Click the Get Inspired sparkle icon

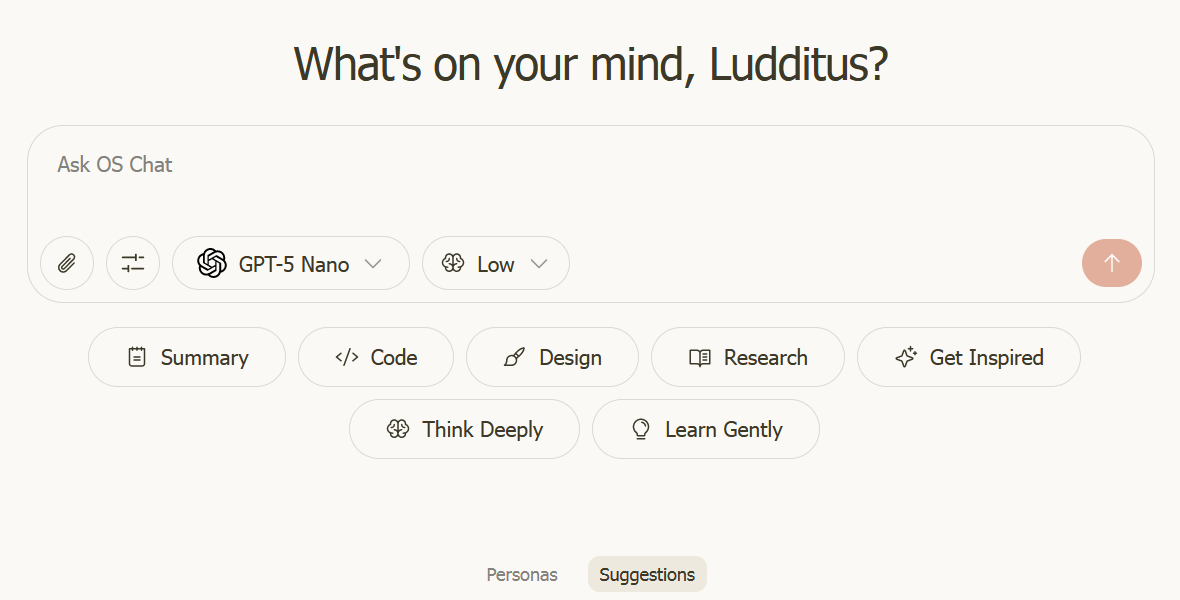point(906,357)
